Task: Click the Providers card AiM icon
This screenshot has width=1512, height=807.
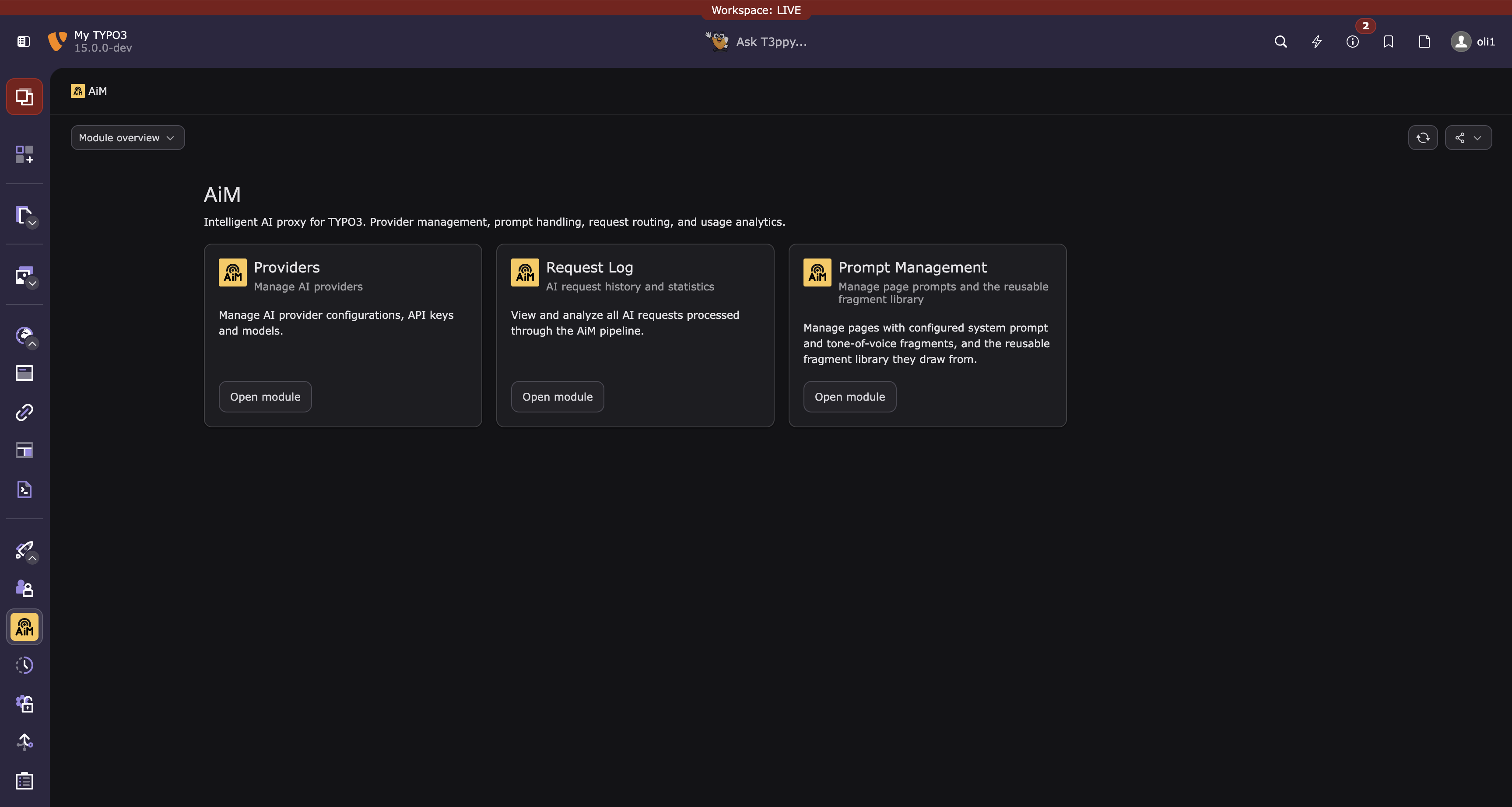Action: 232,272
